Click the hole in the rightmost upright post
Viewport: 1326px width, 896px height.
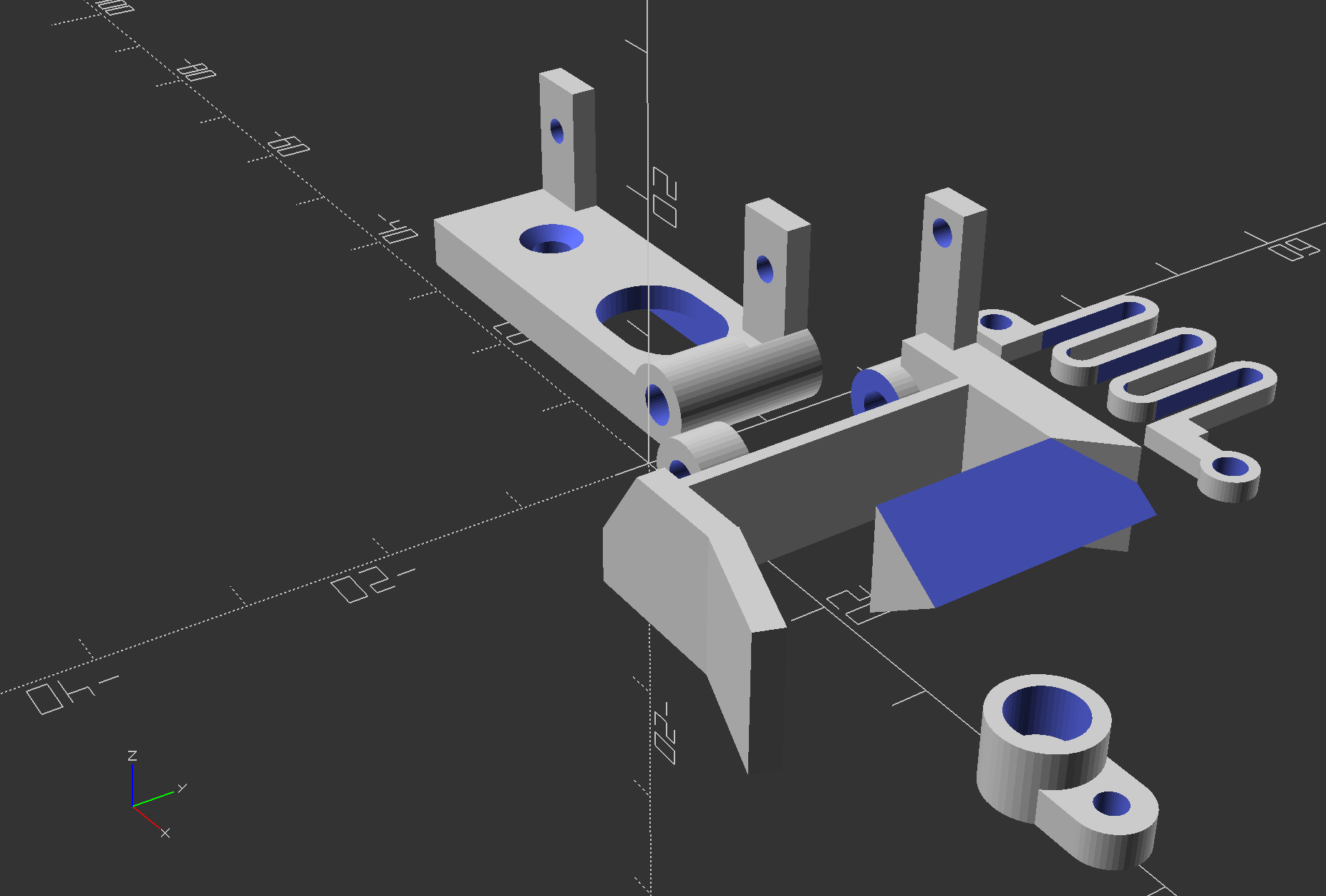click(x=942, y=233)
